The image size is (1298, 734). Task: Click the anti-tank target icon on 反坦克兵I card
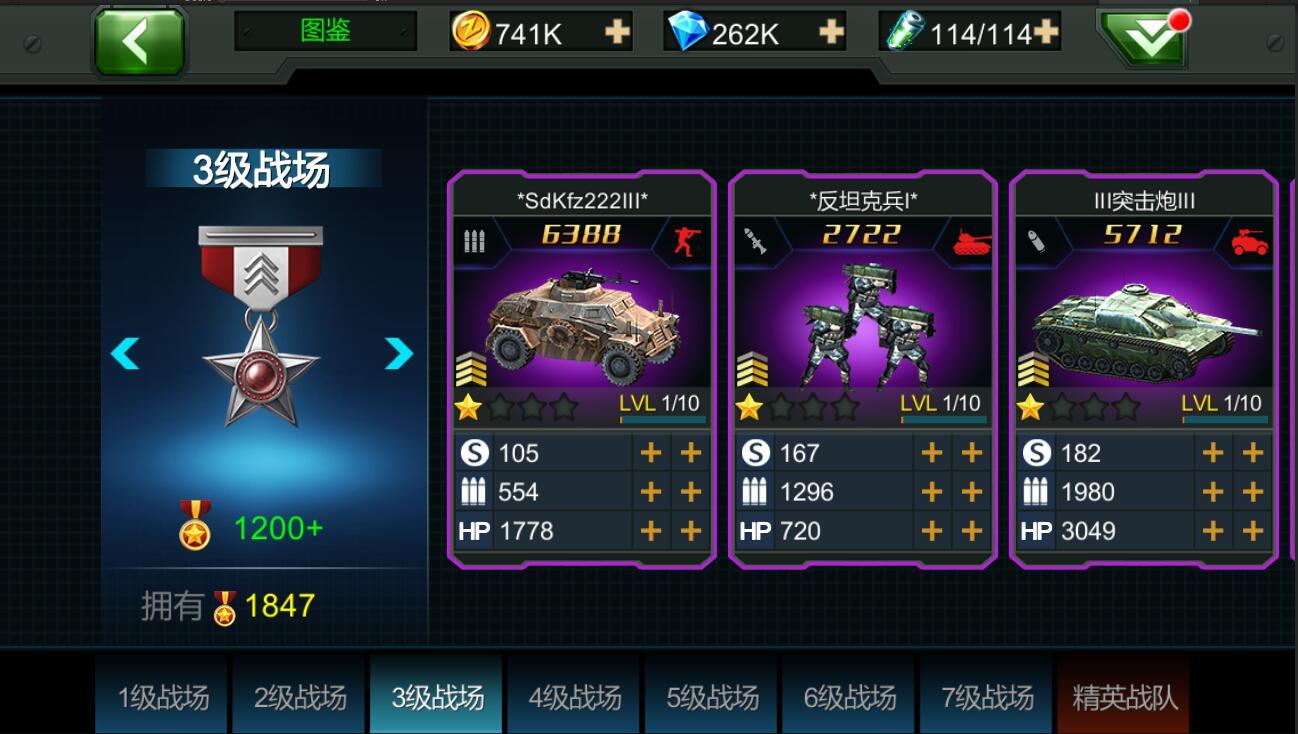pyautogui.click(x=970, y=241)
